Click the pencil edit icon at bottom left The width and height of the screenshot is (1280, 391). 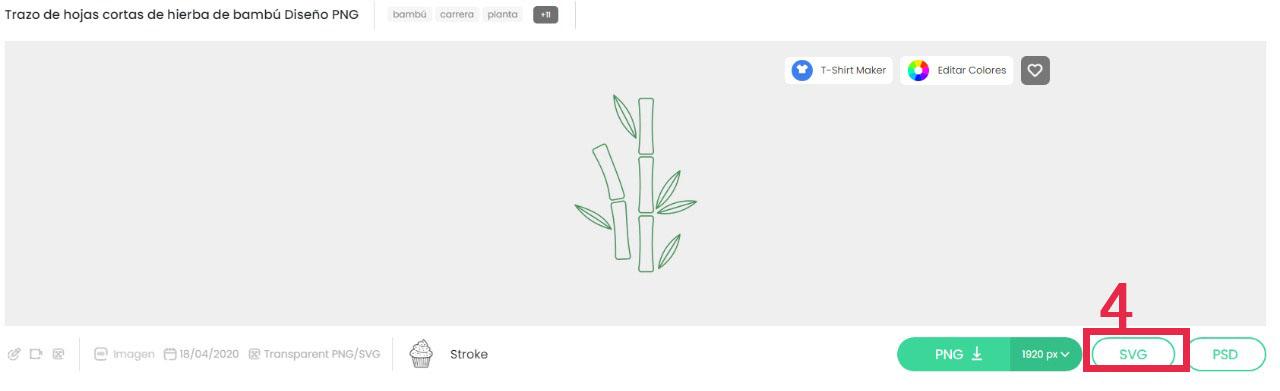pyautogui.click(x=14, y=354)
